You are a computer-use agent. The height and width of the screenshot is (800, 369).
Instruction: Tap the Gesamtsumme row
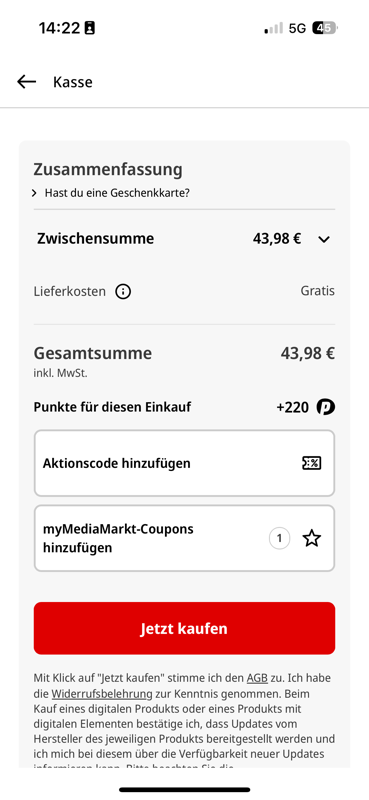pyautogui.click(x=184, y=361)
